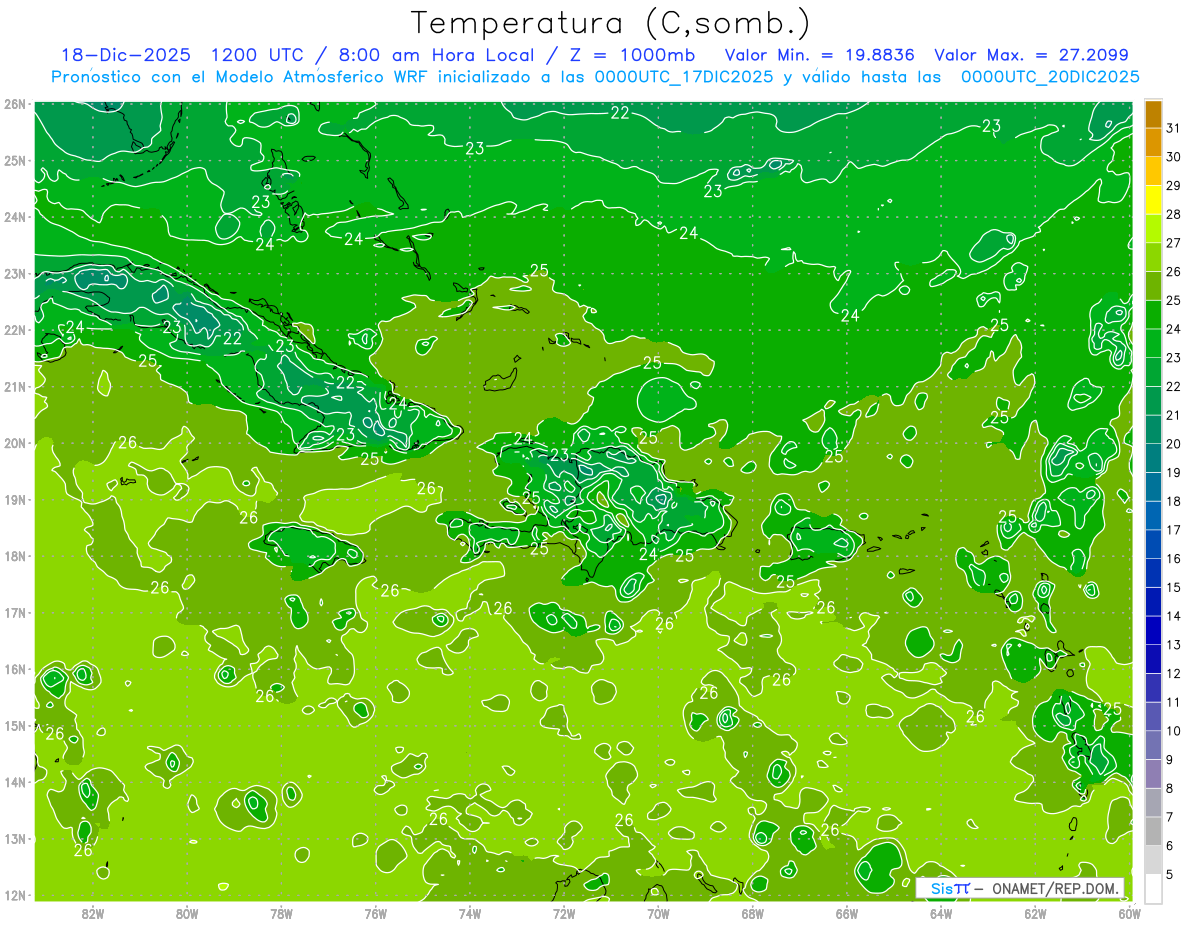Click the "29" color scale label
Image resolution: width=1200 pixels, height=927 pixels.
point(1174,186)
